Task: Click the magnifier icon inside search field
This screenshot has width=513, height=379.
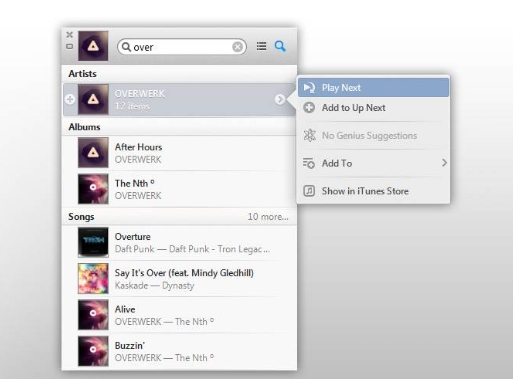Action: coord(126,47)
